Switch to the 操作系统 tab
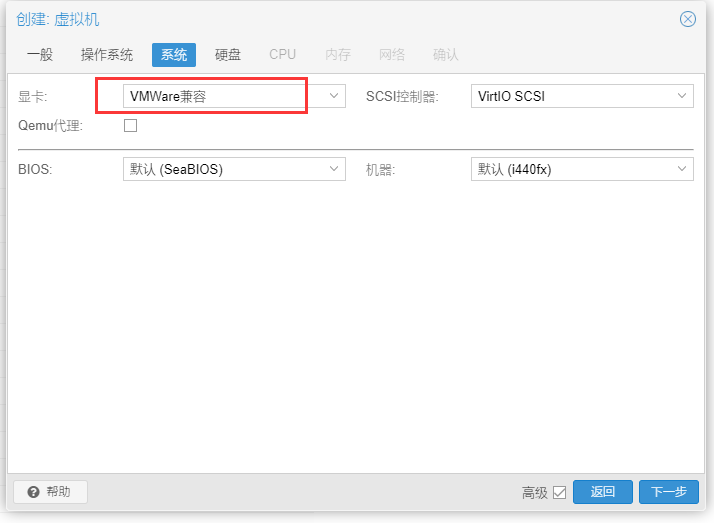Viewport: 714px width, 523px height. [x=107, y=55]
